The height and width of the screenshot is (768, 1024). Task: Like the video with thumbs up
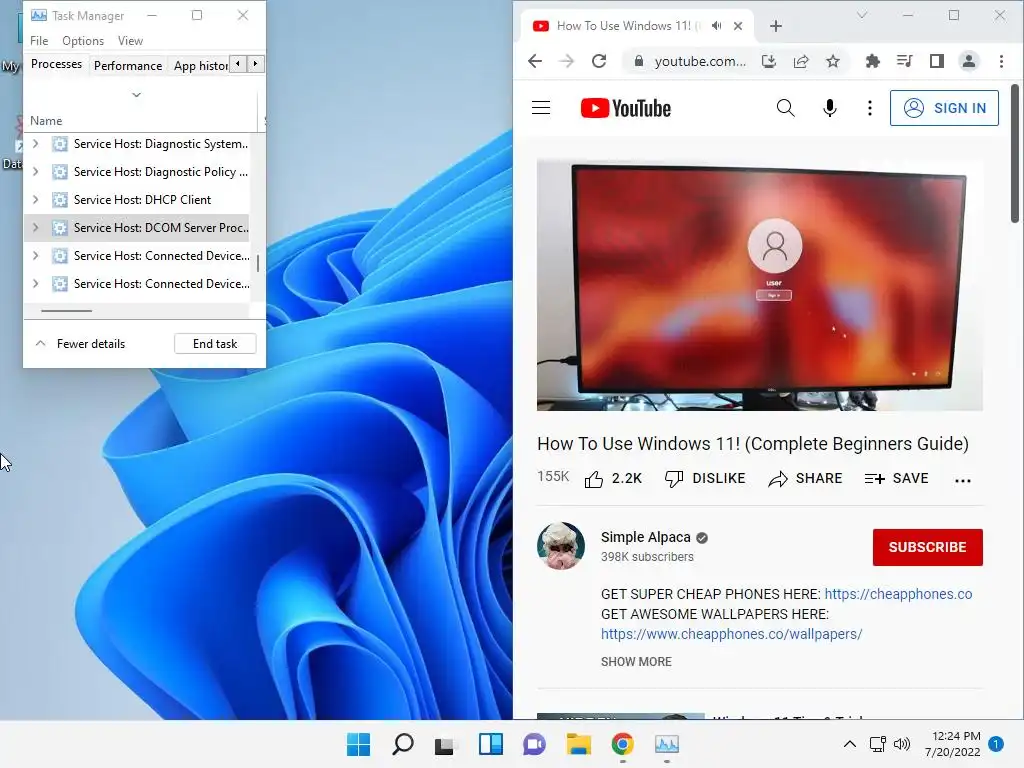point(613,479)
